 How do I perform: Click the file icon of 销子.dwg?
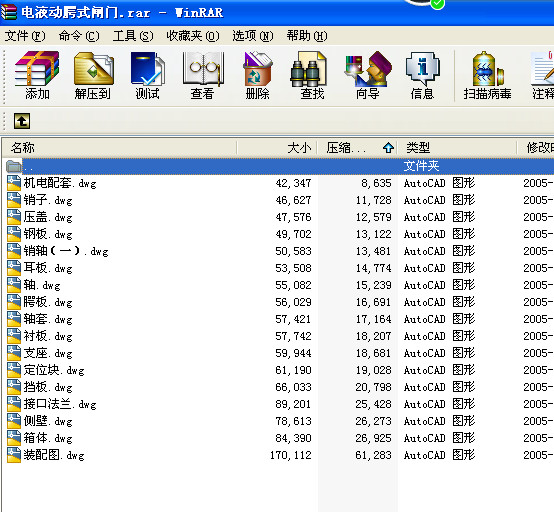point(14,200)
